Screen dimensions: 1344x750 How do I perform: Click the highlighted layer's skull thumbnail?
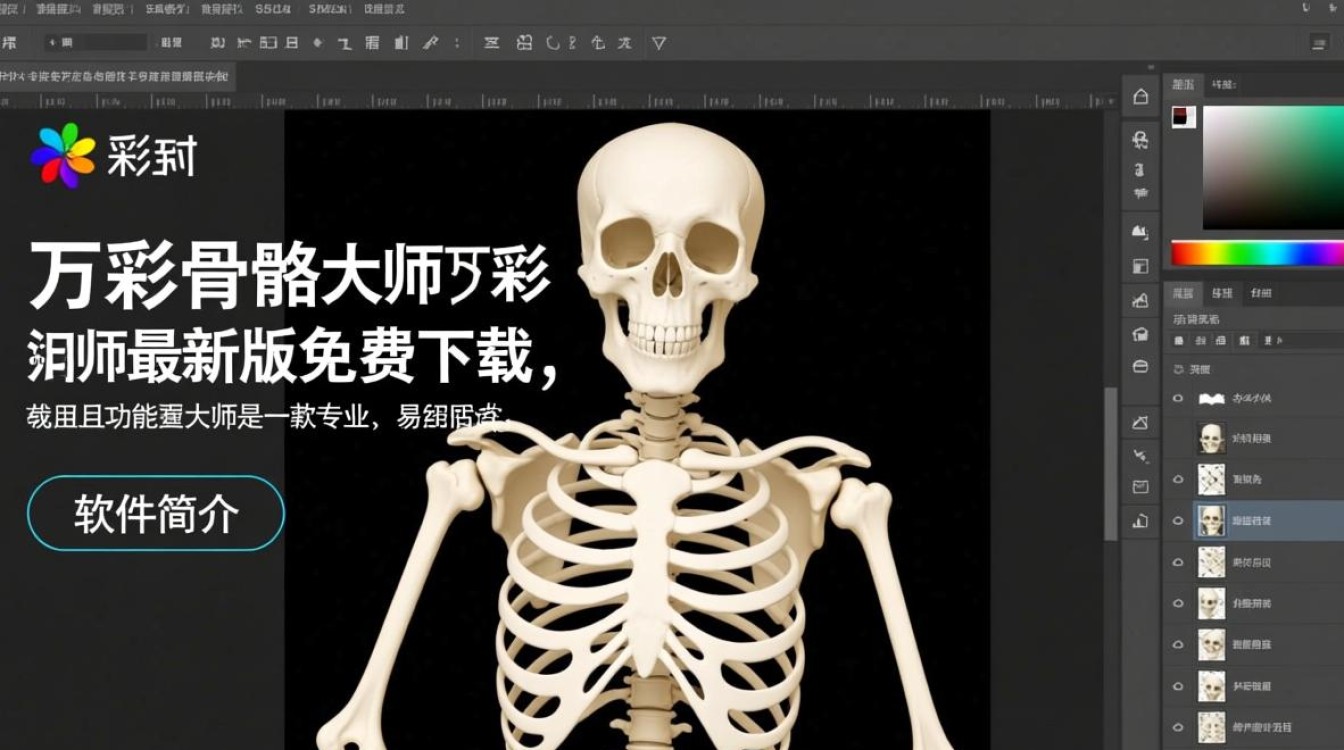click(1210, 520)
